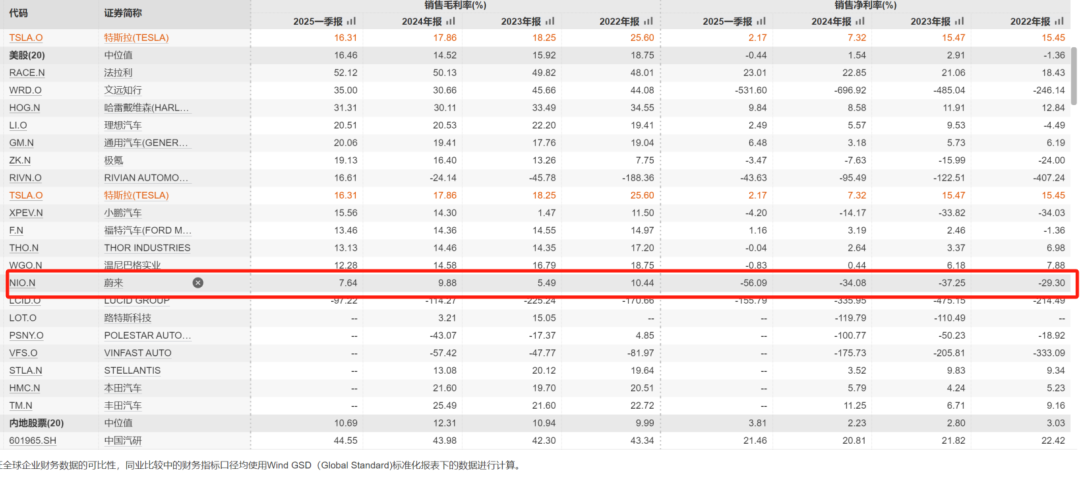Select the security name 中国汽研
The height and width of the screenshot is (479, 1080).
[123, 440]
